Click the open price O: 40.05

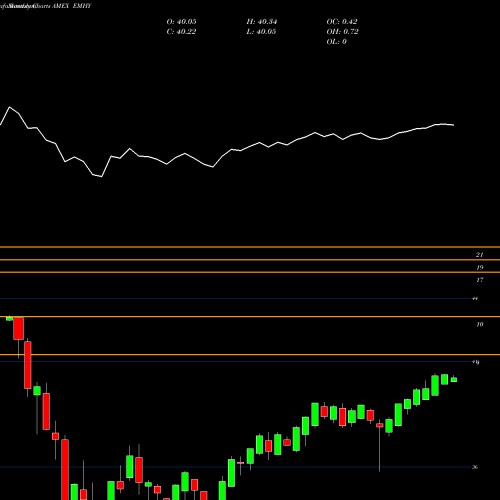pos(181,22)
